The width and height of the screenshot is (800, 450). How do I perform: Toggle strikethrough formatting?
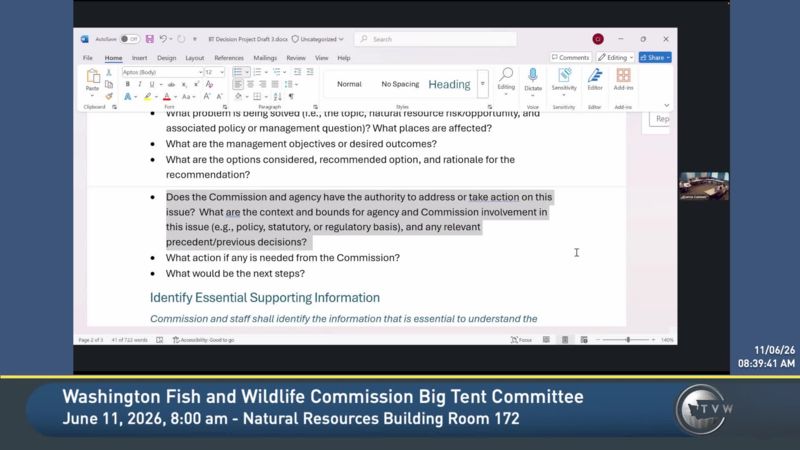(171, 84)
